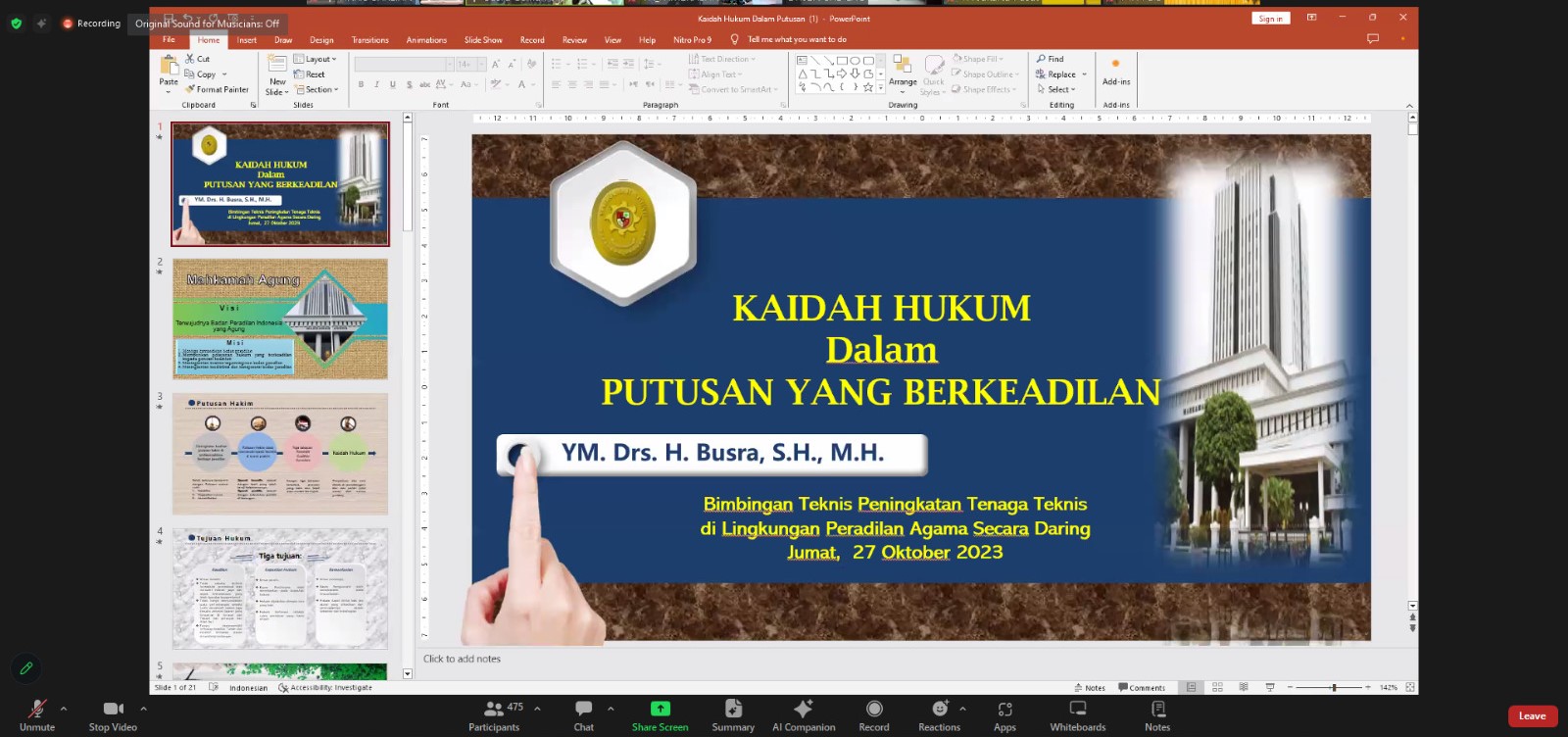Switch to Reading View
This screenshot has width=1568, height=737.
tap(1244, 687)
